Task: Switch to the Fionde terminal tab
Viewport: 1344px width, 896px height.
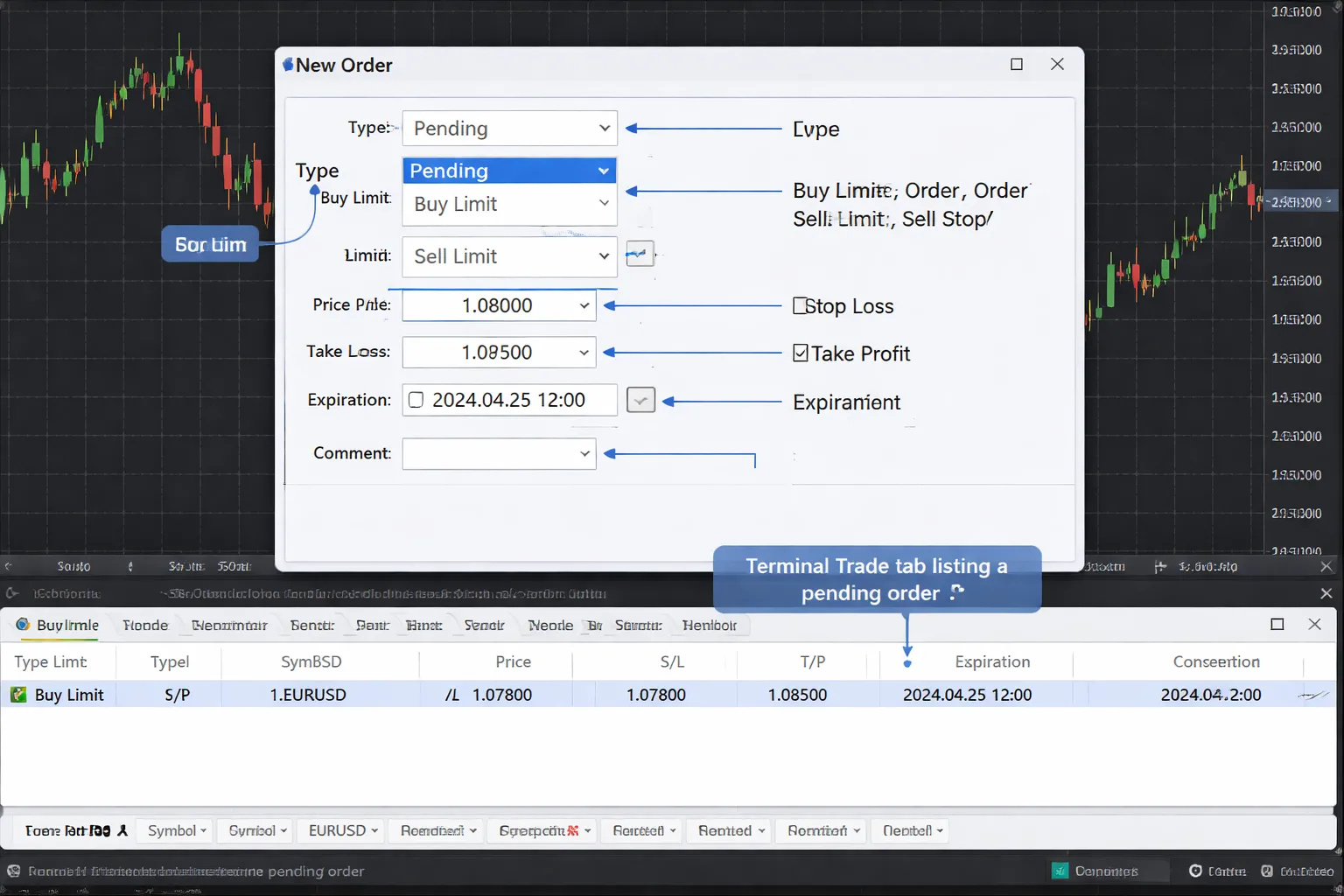Action: coord(145,625)
